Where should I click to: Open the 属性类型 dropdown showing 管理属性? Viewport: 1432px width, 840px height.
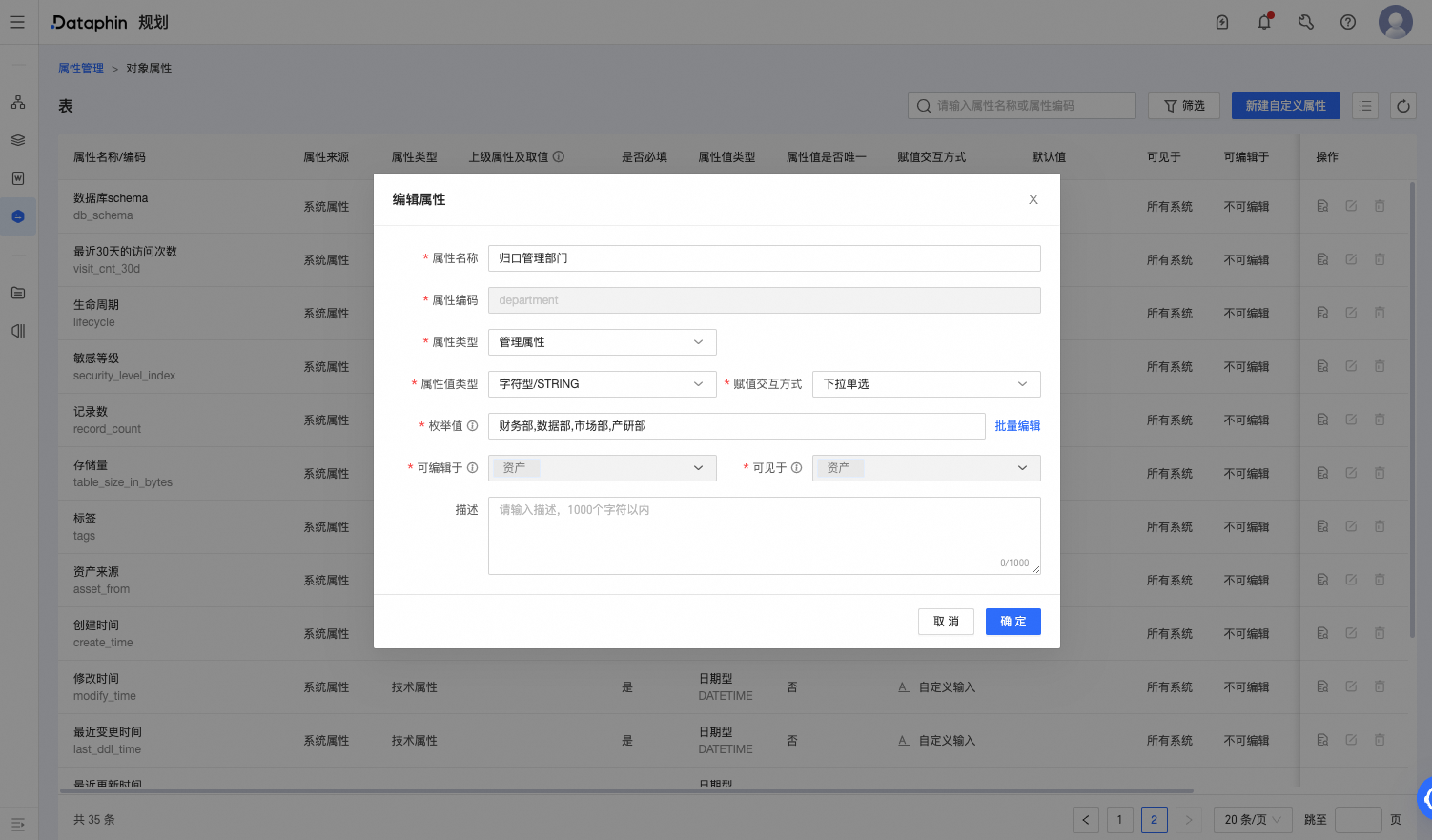(602, 341)
